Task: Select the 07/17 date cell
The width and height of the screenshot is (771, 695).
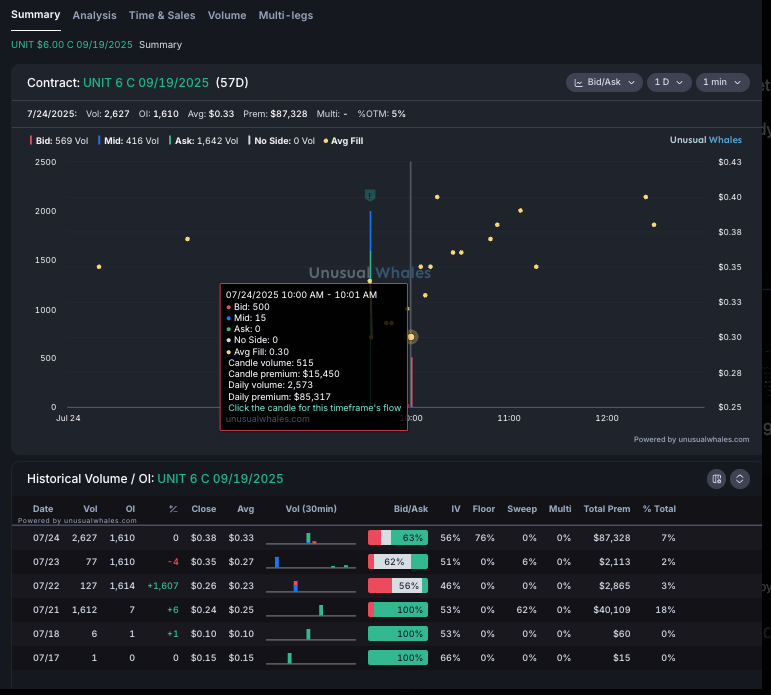Action: click(46, 658)
